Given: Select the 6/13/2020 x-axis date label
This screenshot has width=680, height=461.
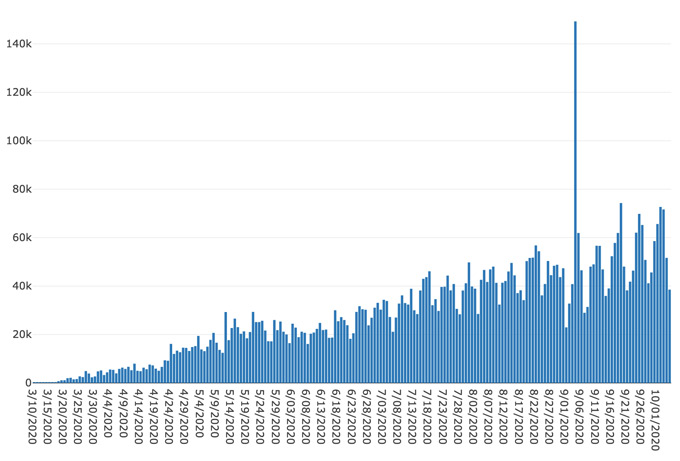Looking at the screenshot, I should coord(320,416).
